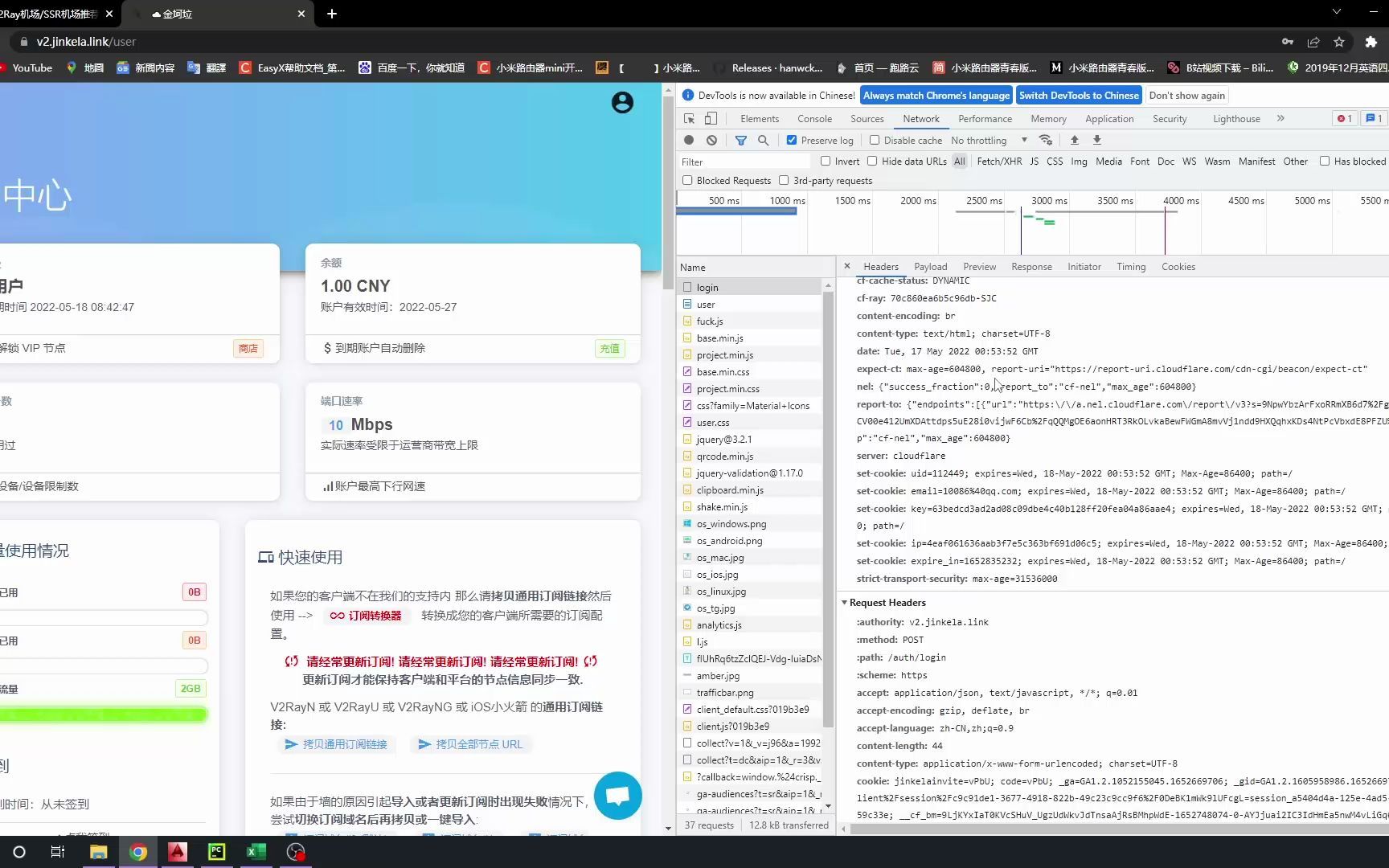1389x868 pixels.
Task: Click the 拷贝通用订阅链接 button
Action: 337,744
